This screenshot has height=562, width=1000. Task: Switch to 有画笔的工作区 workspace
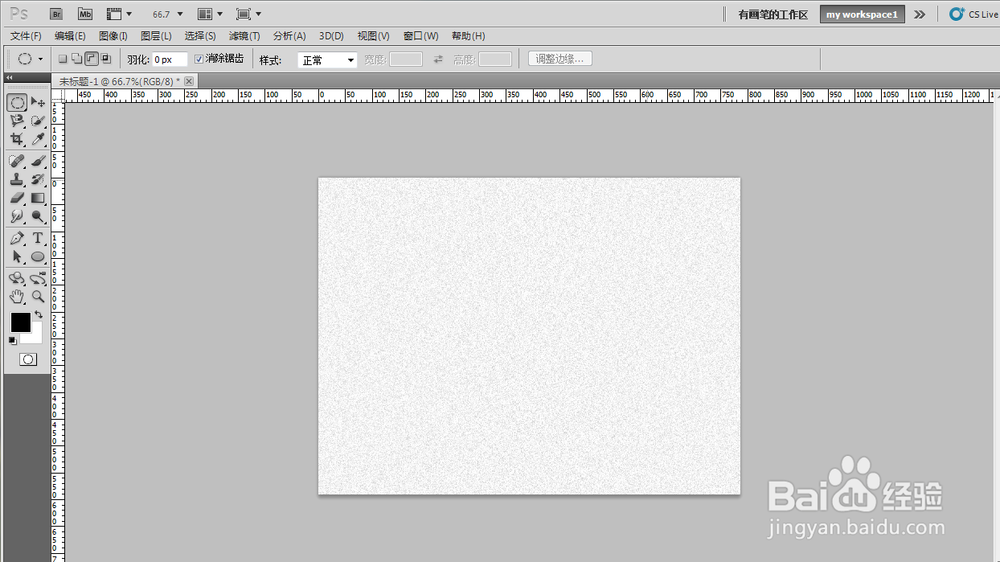click(x=772, y=14)
